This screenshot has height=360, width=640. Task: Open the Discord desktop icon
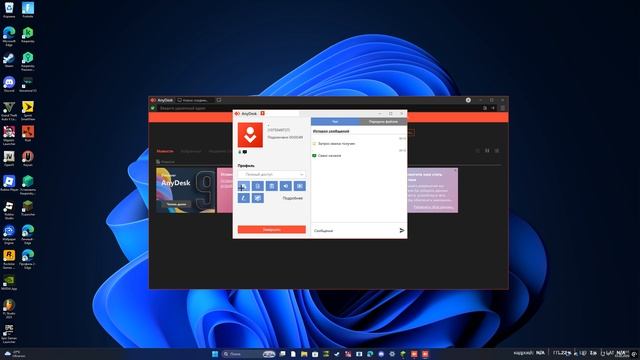pos(9,84)
